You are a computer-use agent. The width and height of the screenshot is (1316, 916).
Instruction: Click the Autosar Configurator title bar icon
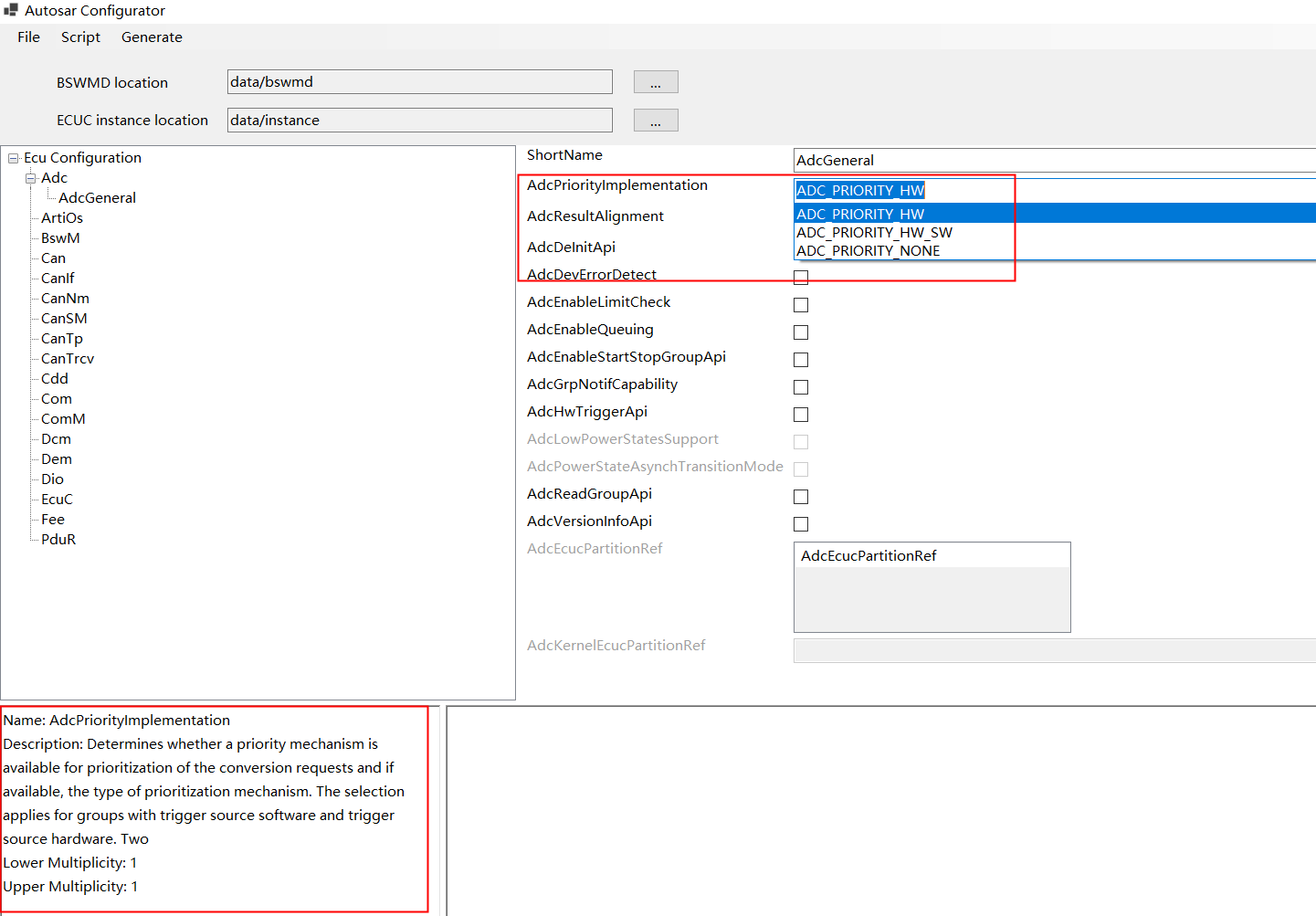(11, 10)
